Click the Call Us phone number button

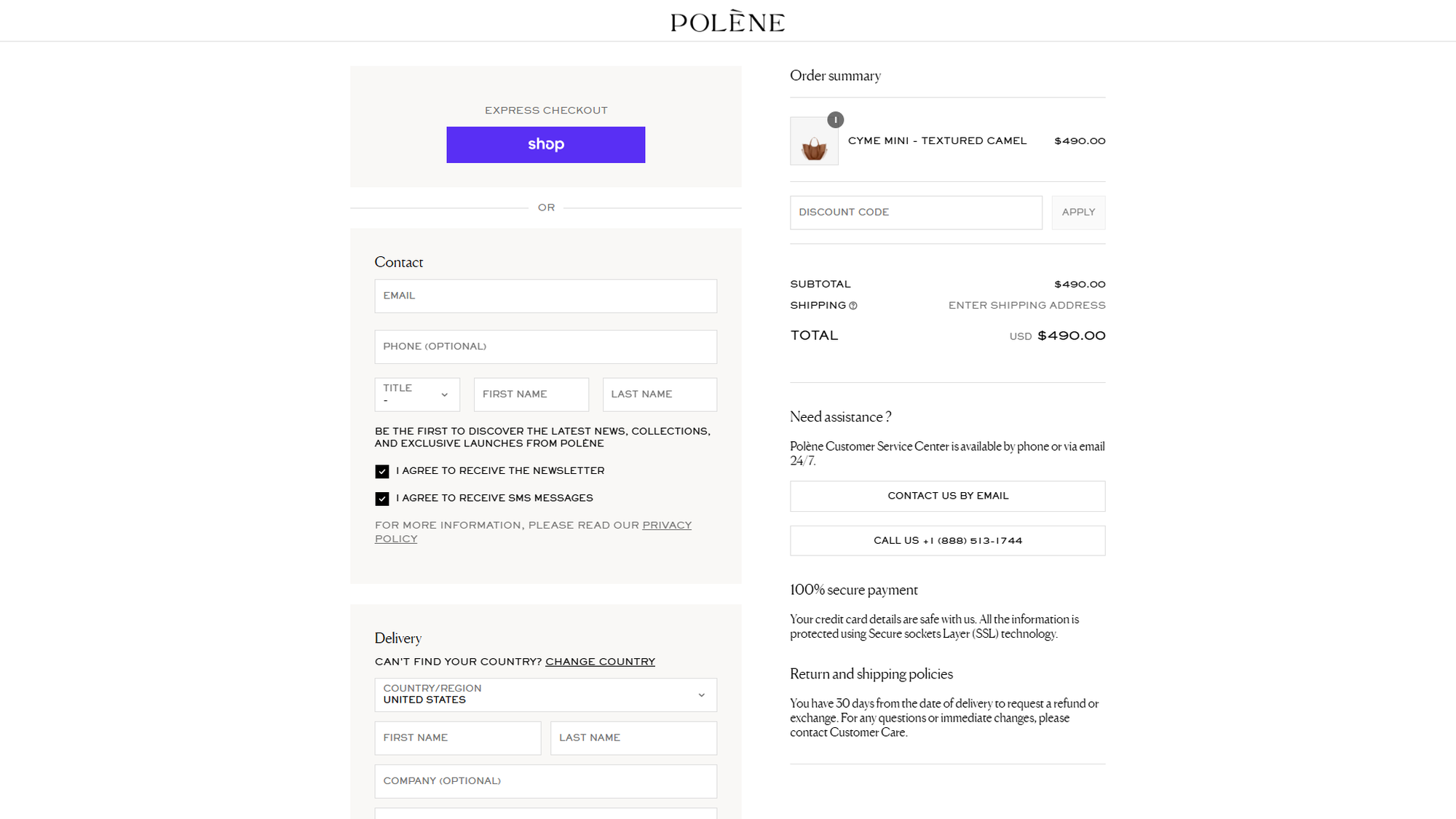tap(947, 540)
